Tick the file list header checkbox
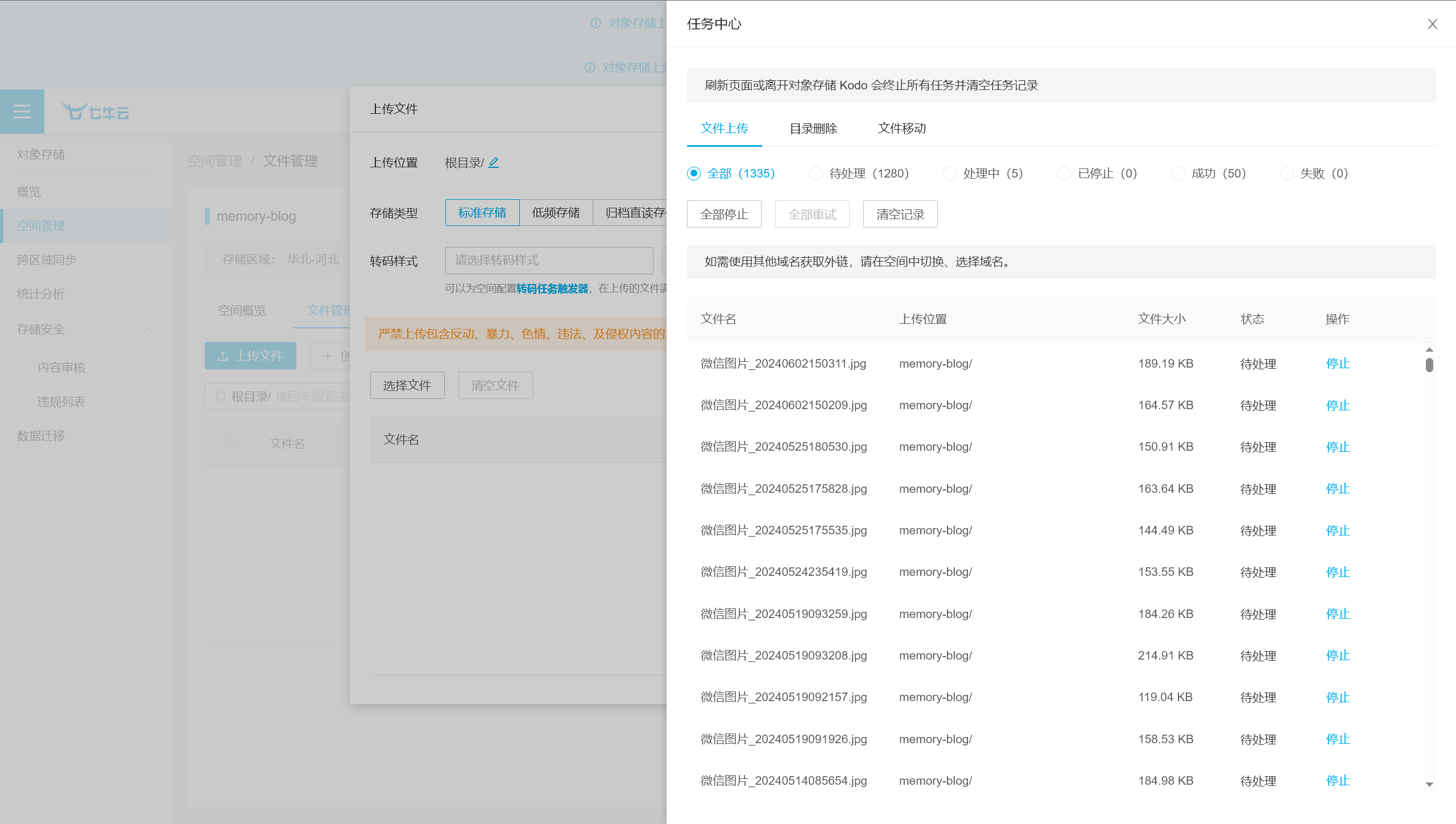This screenshot has width=1456, height=824. coord(230,444)
